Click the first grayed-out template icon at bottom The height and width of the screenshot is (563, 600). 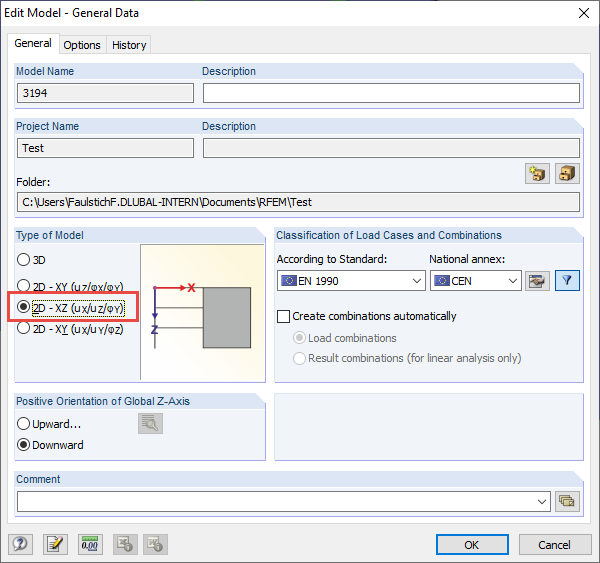pyautogui.click(x=125, y=544)
